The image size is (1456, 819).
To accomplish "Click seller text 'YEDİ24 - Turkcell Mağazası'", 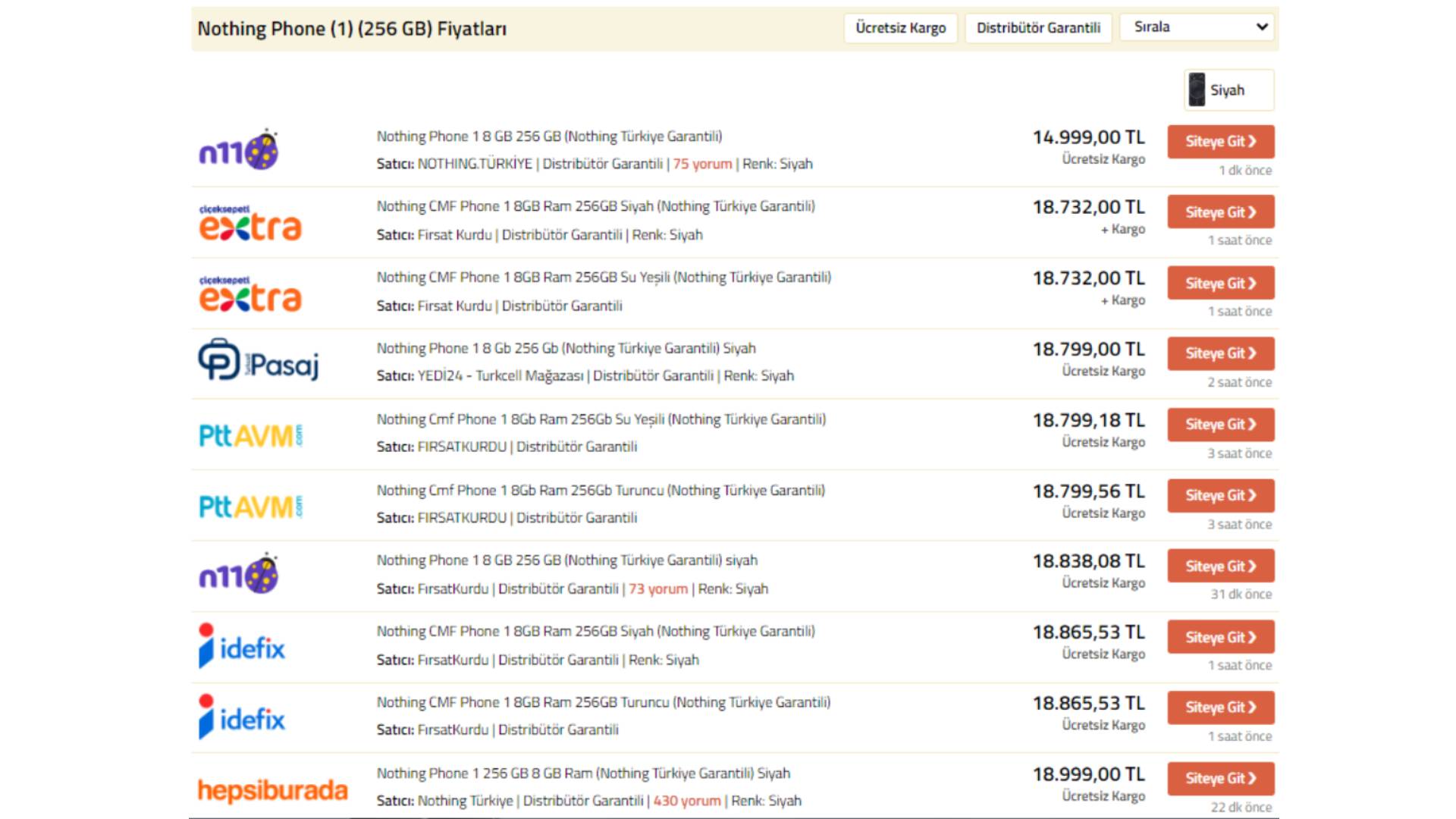I will coord(500,376).
